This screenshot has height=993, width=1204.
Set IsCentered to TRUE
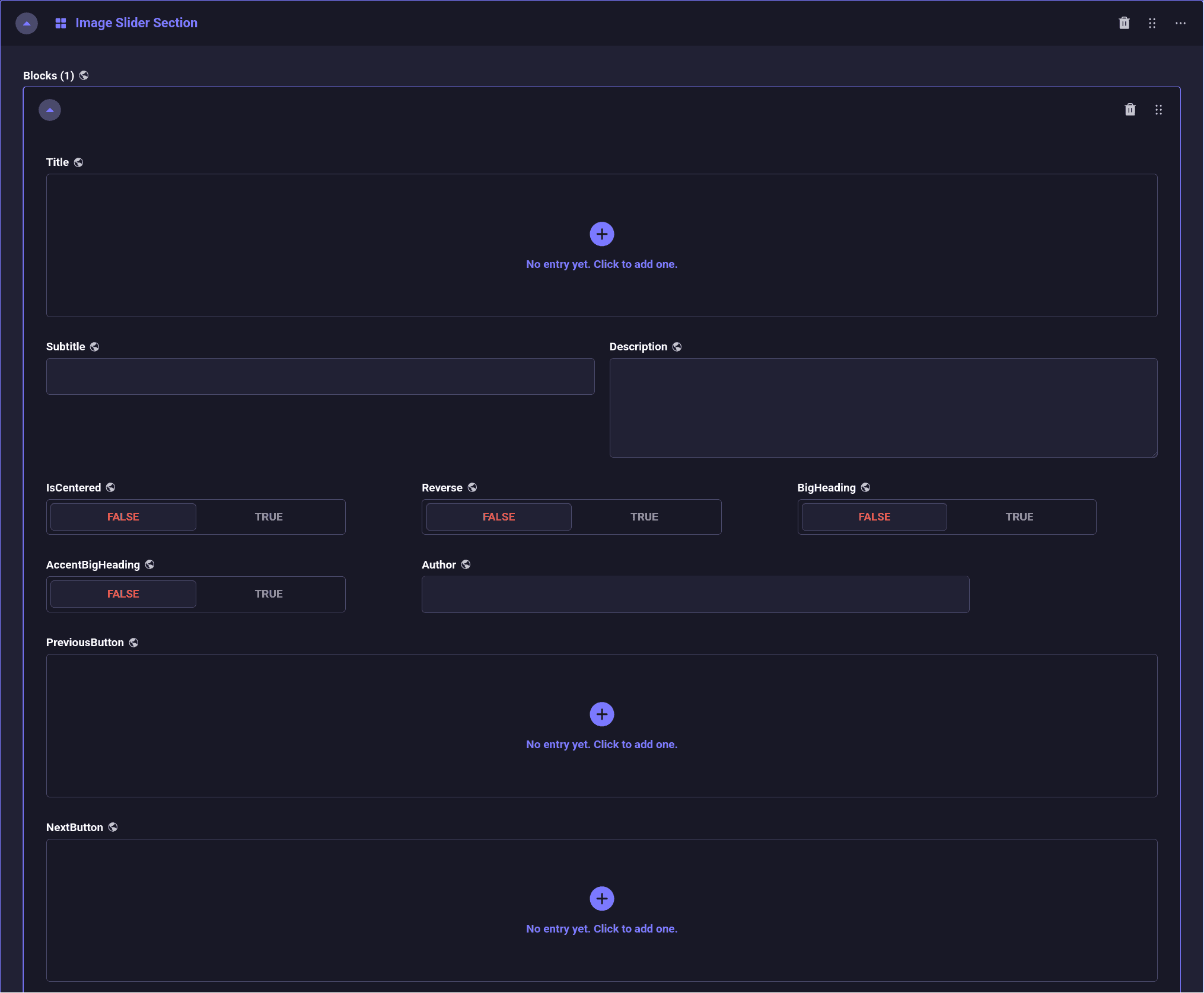pos(269,517)
